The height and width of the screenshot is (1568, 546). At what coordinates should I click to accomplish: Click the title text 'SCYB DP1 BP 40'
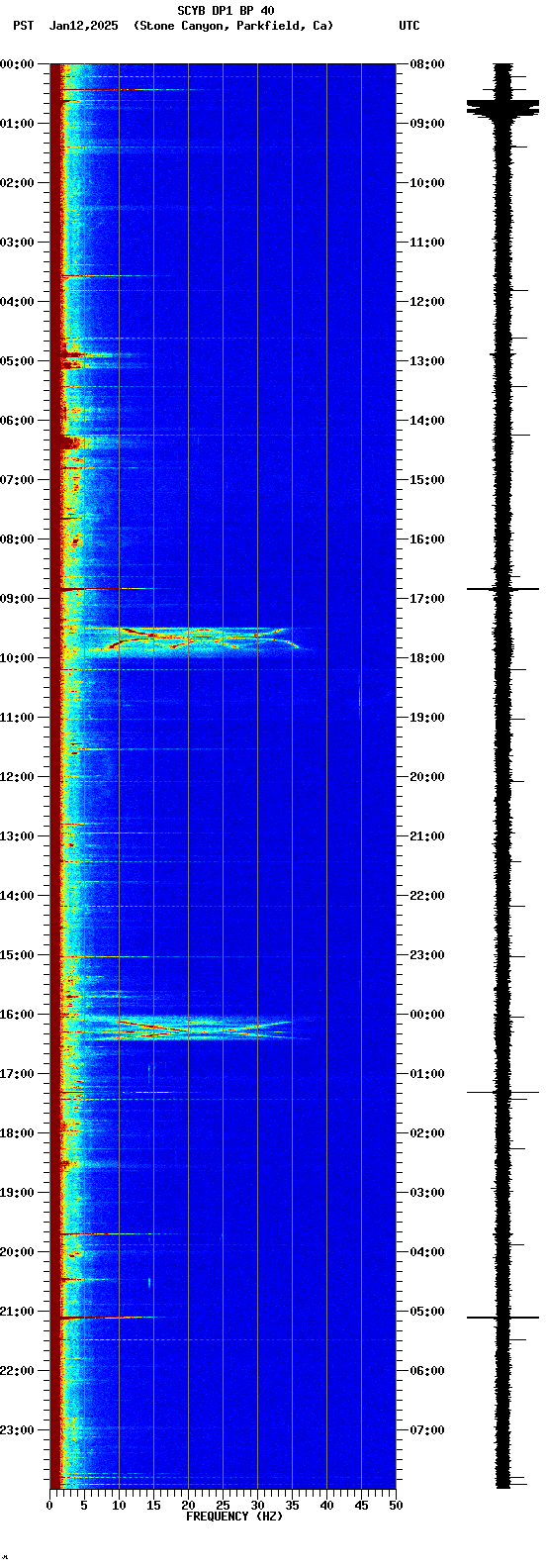tap(226, 11)
